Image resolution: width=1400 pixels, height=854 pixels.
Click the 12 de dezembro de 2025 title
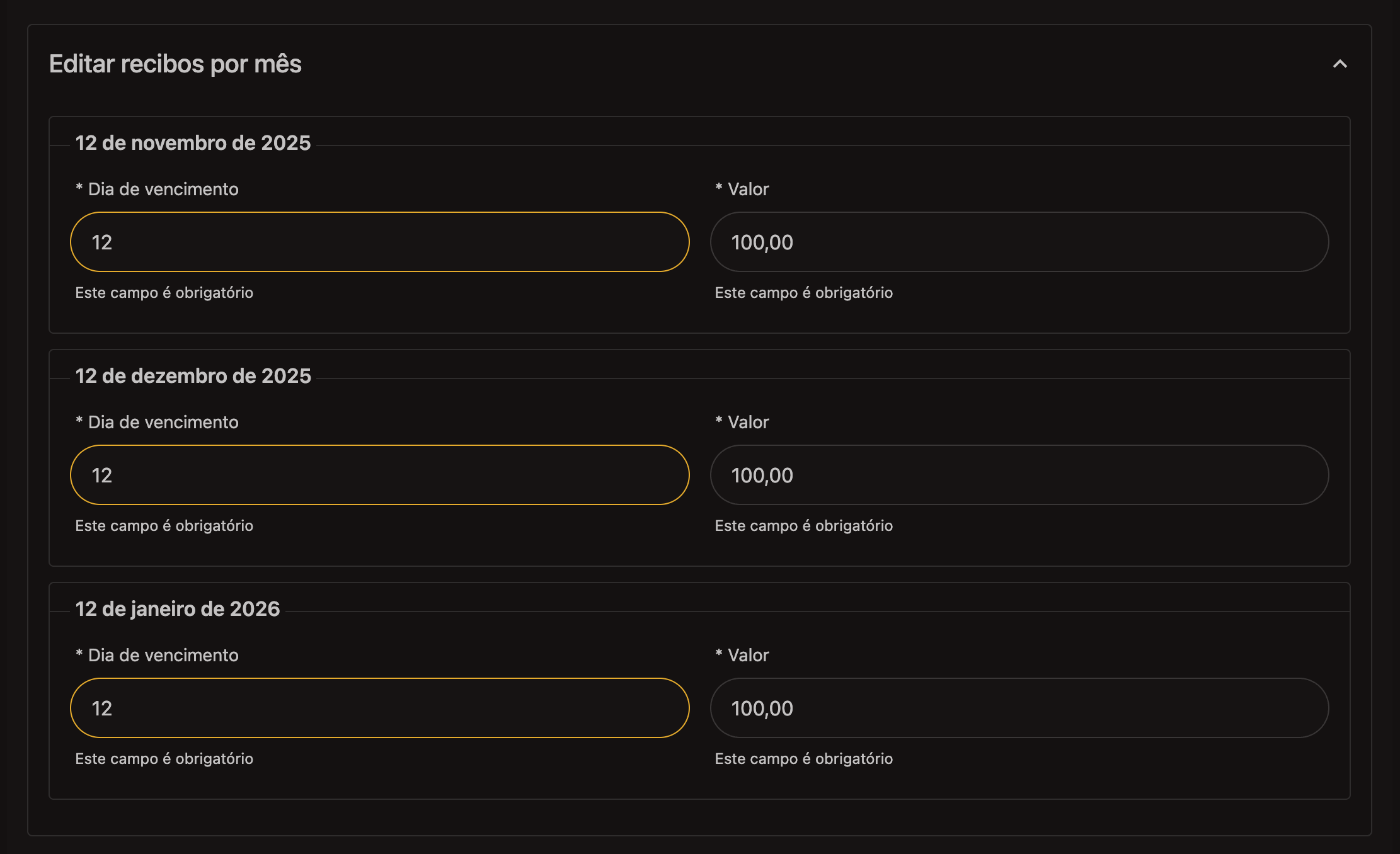click(x=193, y=376)
